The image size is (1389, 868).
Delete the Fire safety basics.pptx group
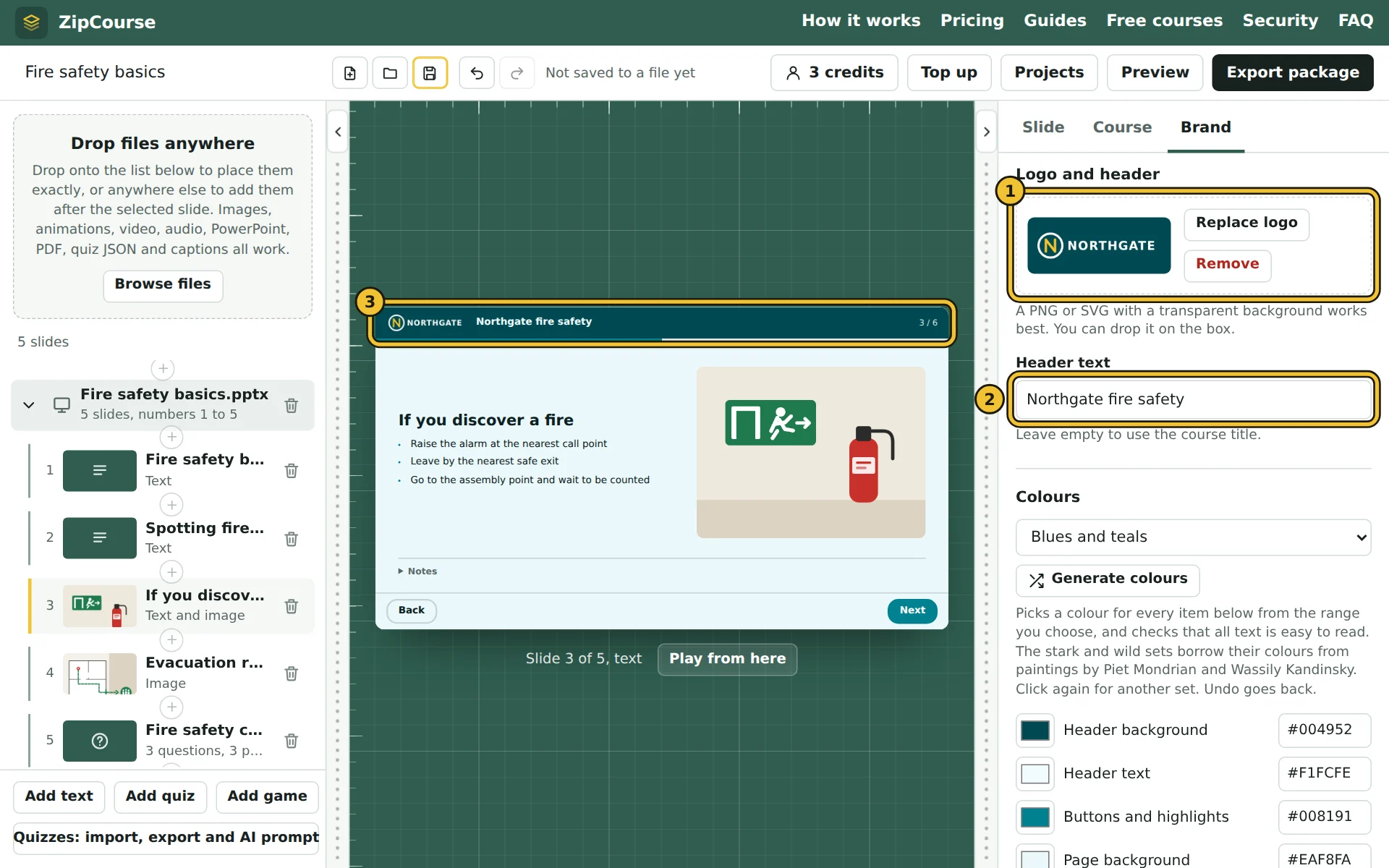pyautogui.click(x=292, y=406)
